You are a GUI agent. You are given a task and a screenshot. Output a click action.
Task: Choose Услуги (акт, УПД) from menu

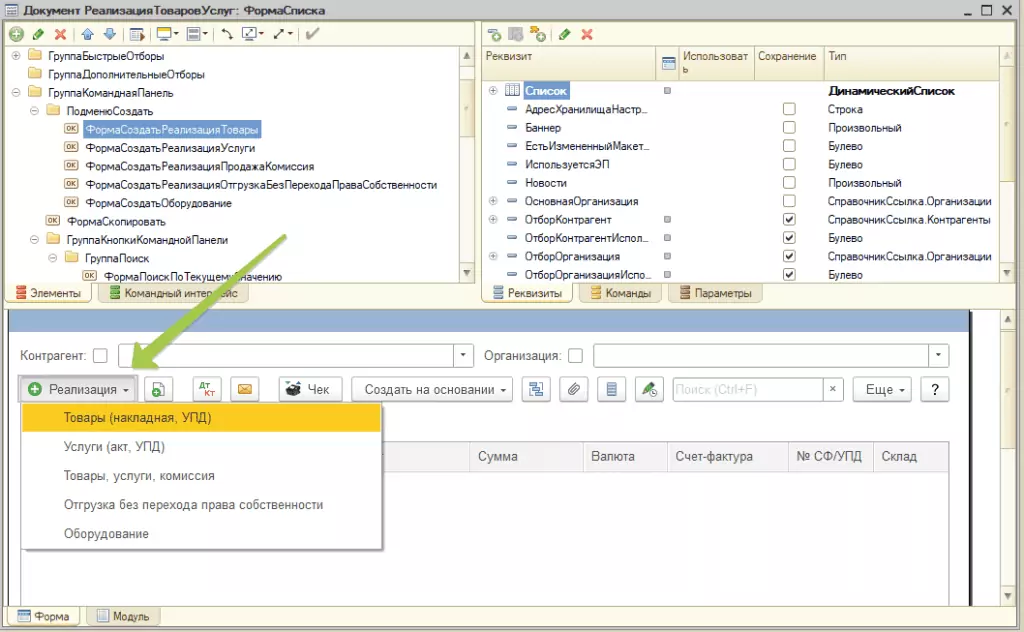114,447
